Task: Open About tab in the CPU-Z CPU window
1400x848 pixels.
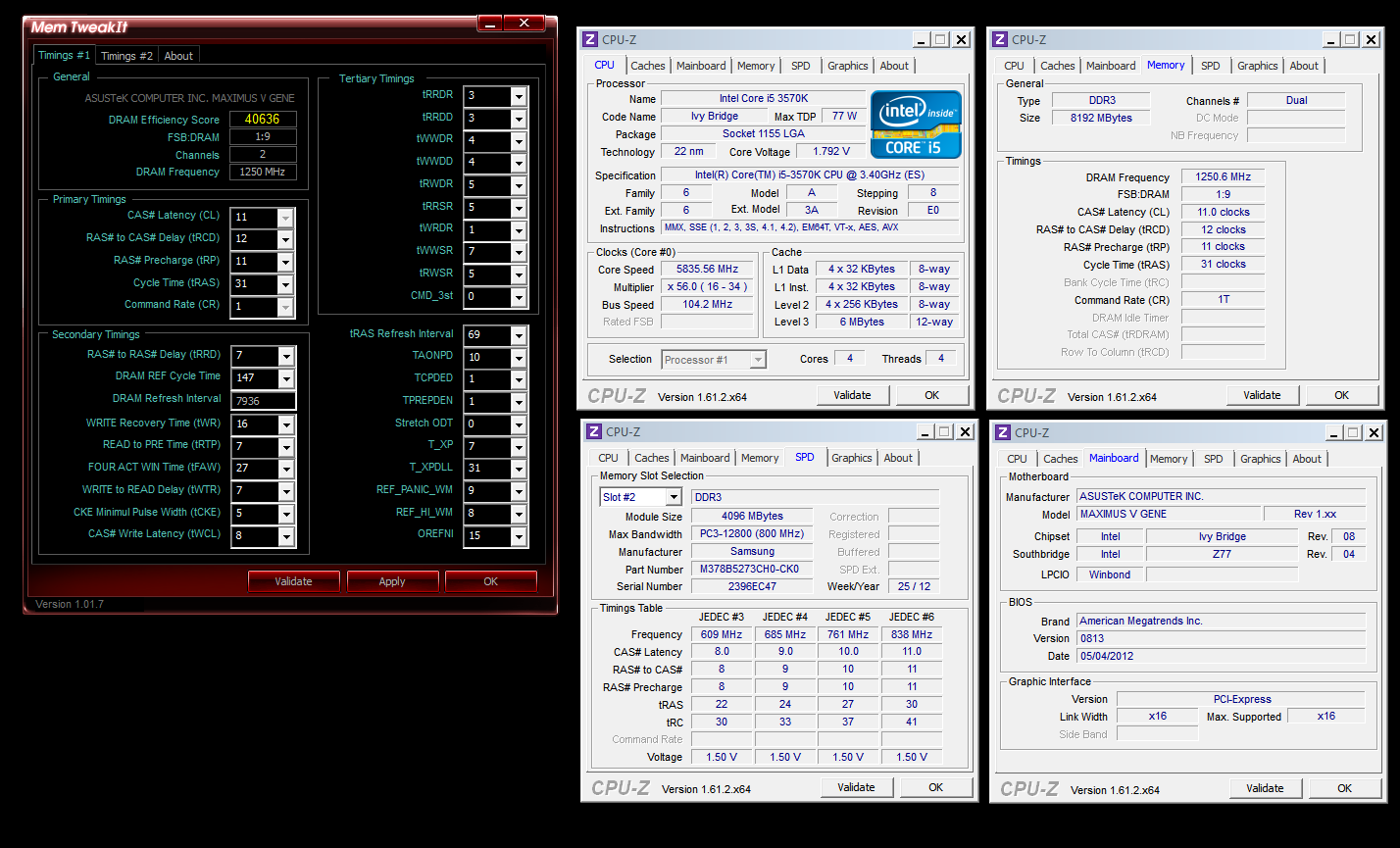Action: 894,66
